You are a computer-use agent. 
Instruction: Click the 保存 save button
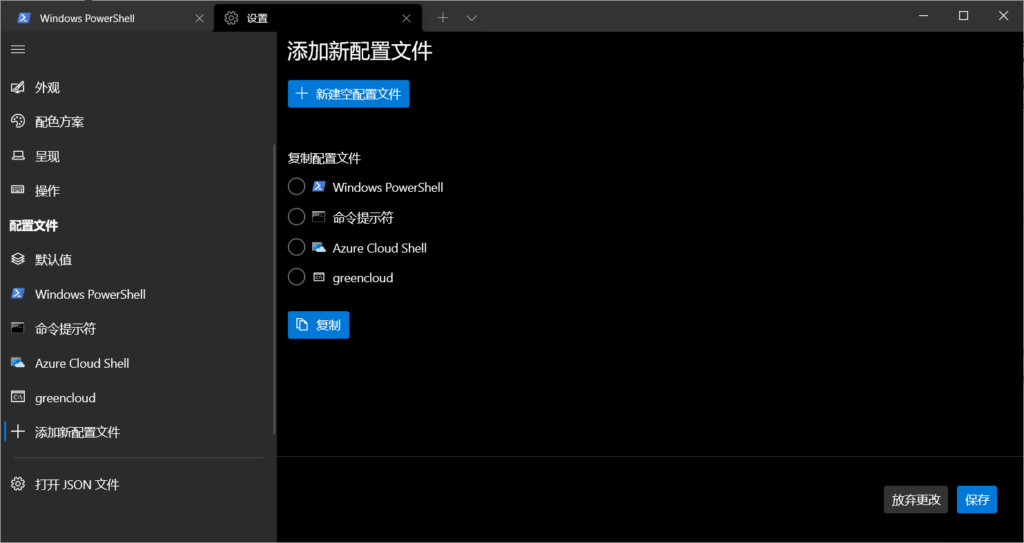click(977, 500)
